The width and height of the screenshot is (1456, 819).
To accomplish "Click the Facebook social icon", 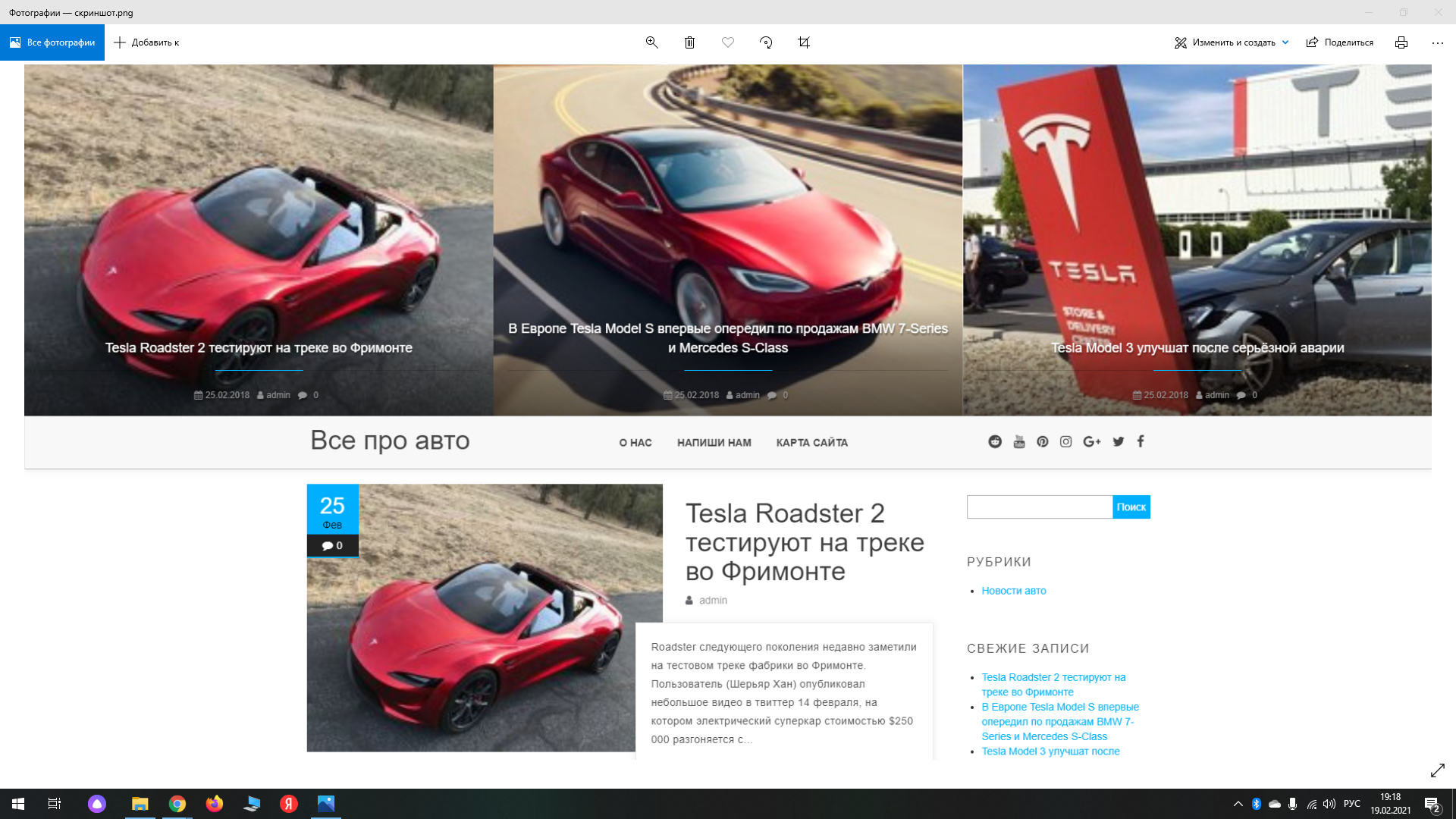I will pos(1141,441).
